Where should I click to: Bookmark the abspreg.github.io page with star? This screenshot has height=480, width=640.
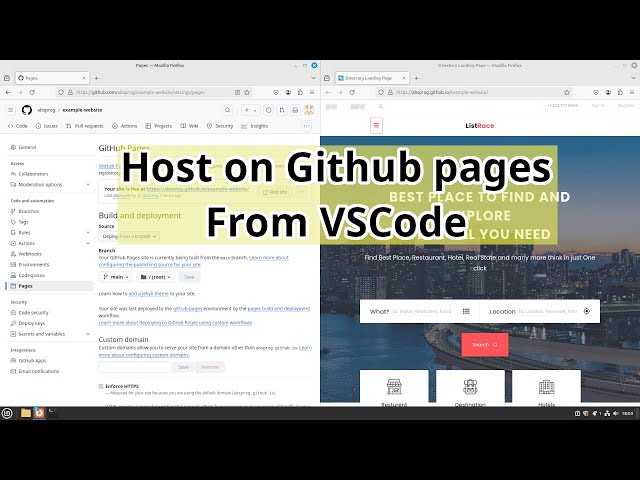(567, 93)
